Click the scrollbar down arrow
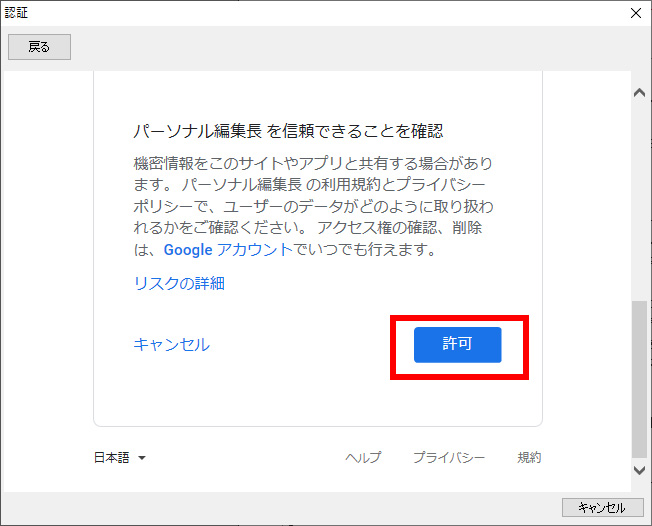 [x=639, y=470]
